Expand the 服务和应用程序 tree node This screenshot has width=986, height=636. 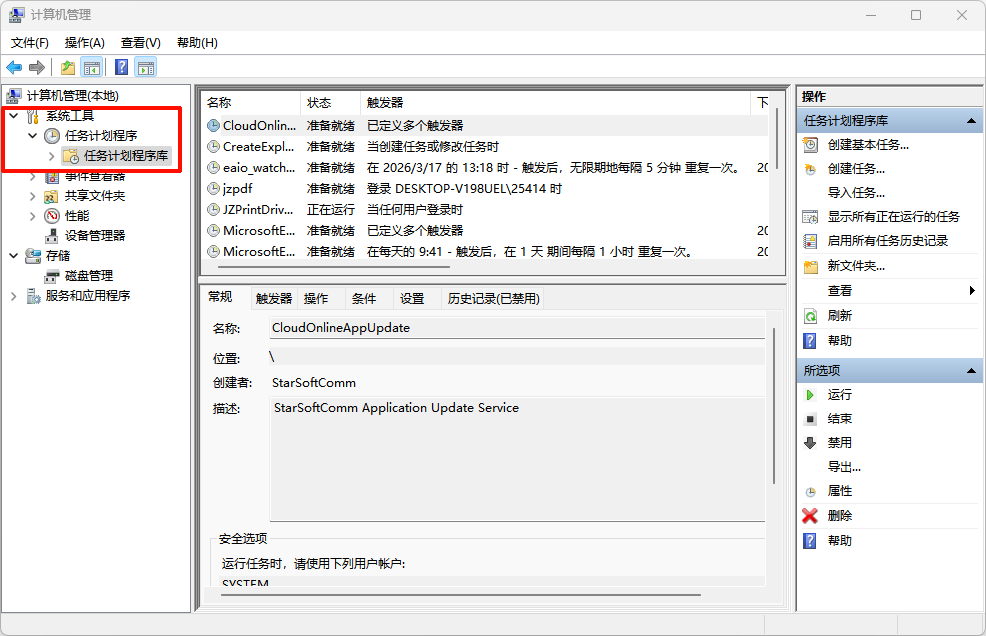coord(13,296)
